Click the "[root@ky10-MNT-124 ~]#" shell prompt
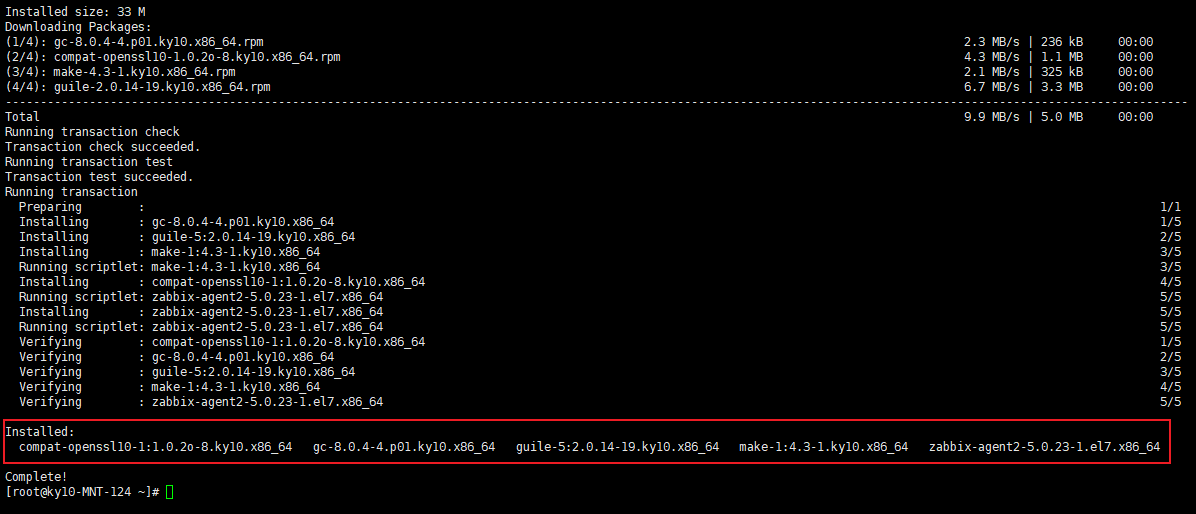 [x=82, y=492]
